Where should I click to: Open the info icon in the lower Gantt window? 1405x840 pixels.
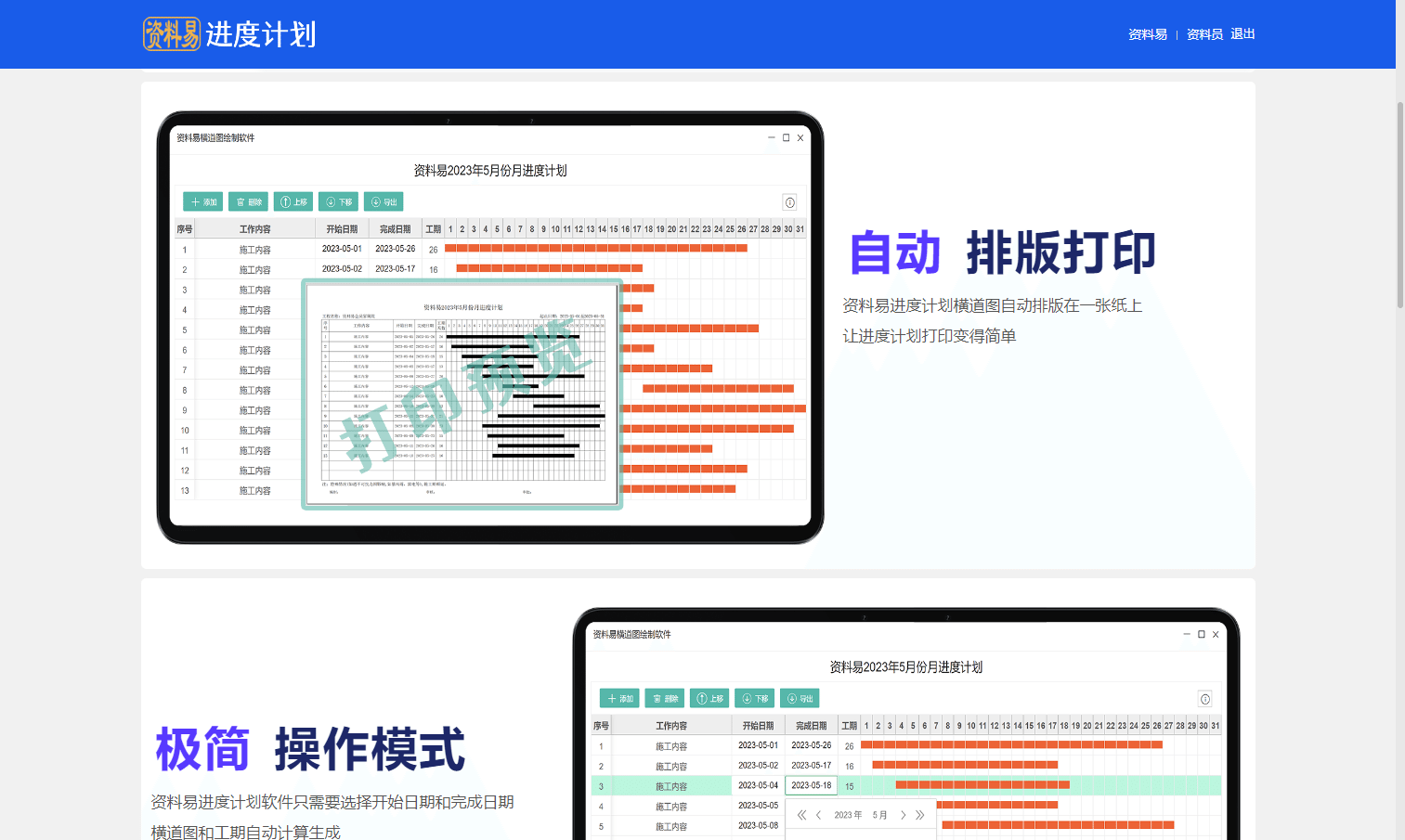click(1205, 699)
